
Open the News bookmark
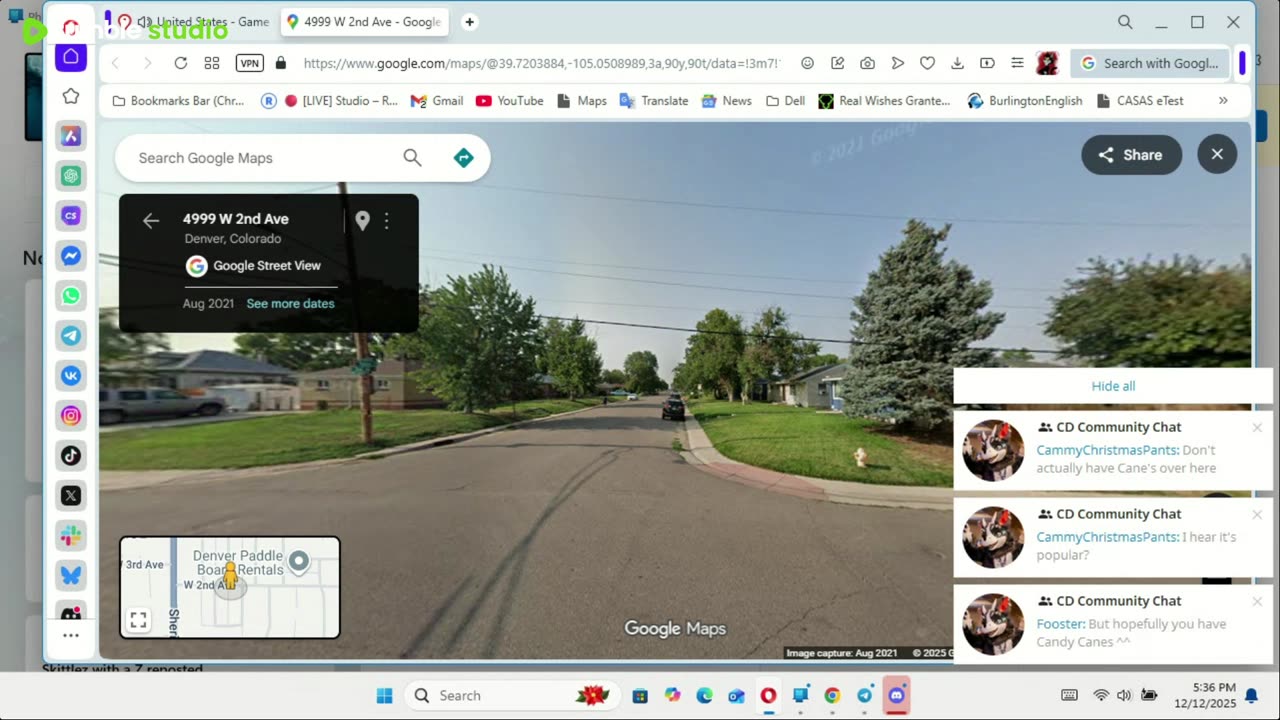tap(727, 101)
